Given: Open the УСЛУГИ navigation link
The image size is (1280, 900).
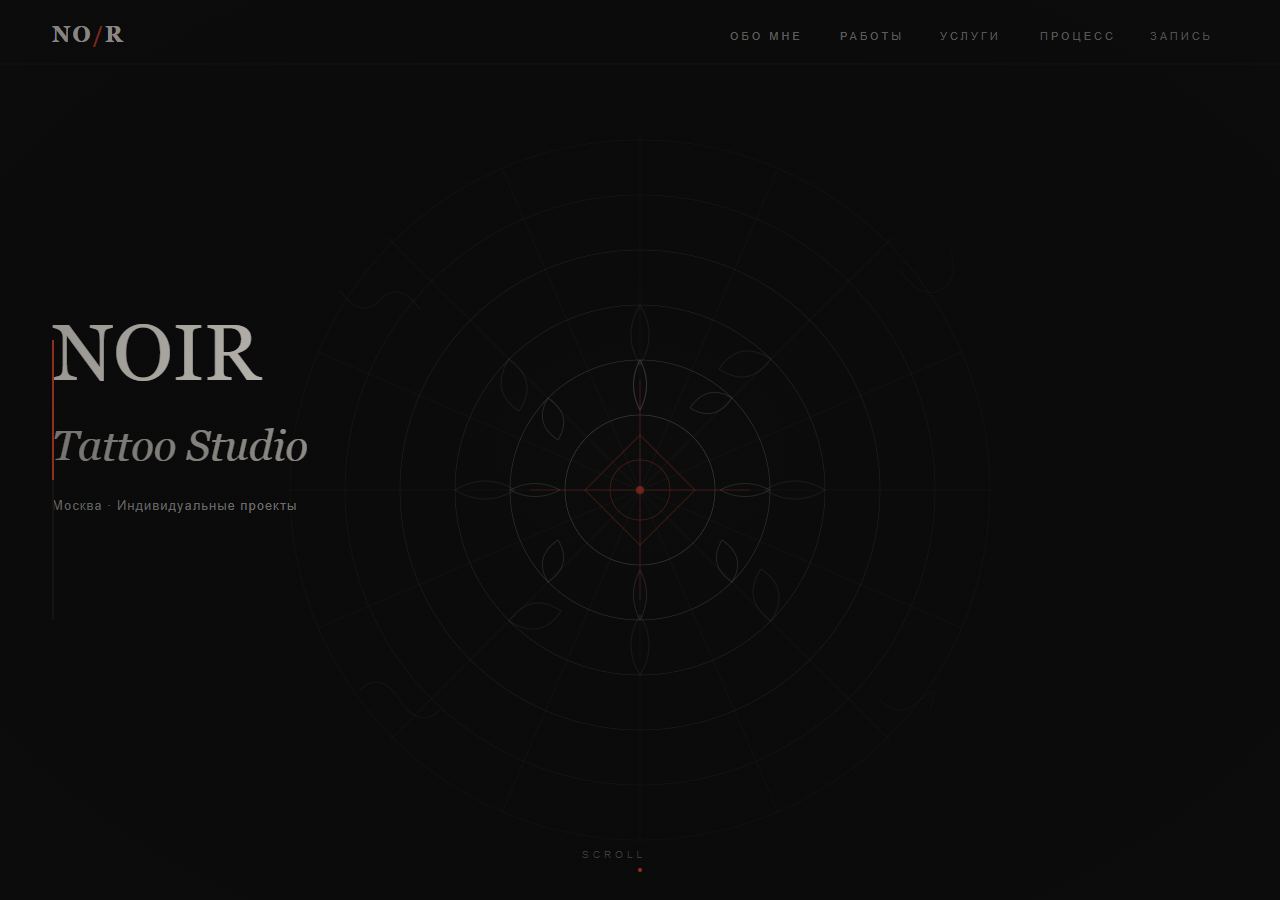Looking at the screenshot, I should 970,36.
